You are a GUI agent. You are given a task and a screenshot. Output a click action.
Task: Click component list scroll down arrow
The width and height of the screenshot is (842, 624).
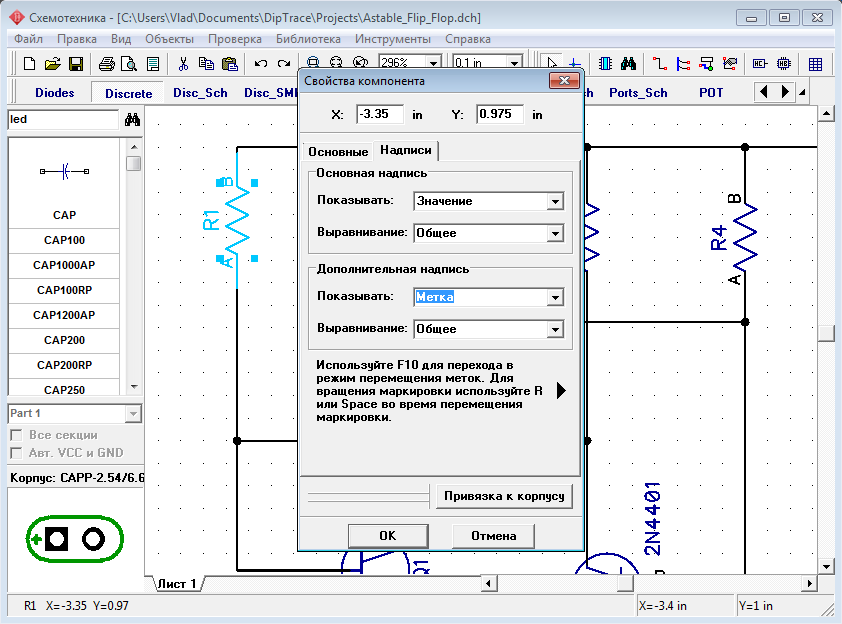[134, 387]
